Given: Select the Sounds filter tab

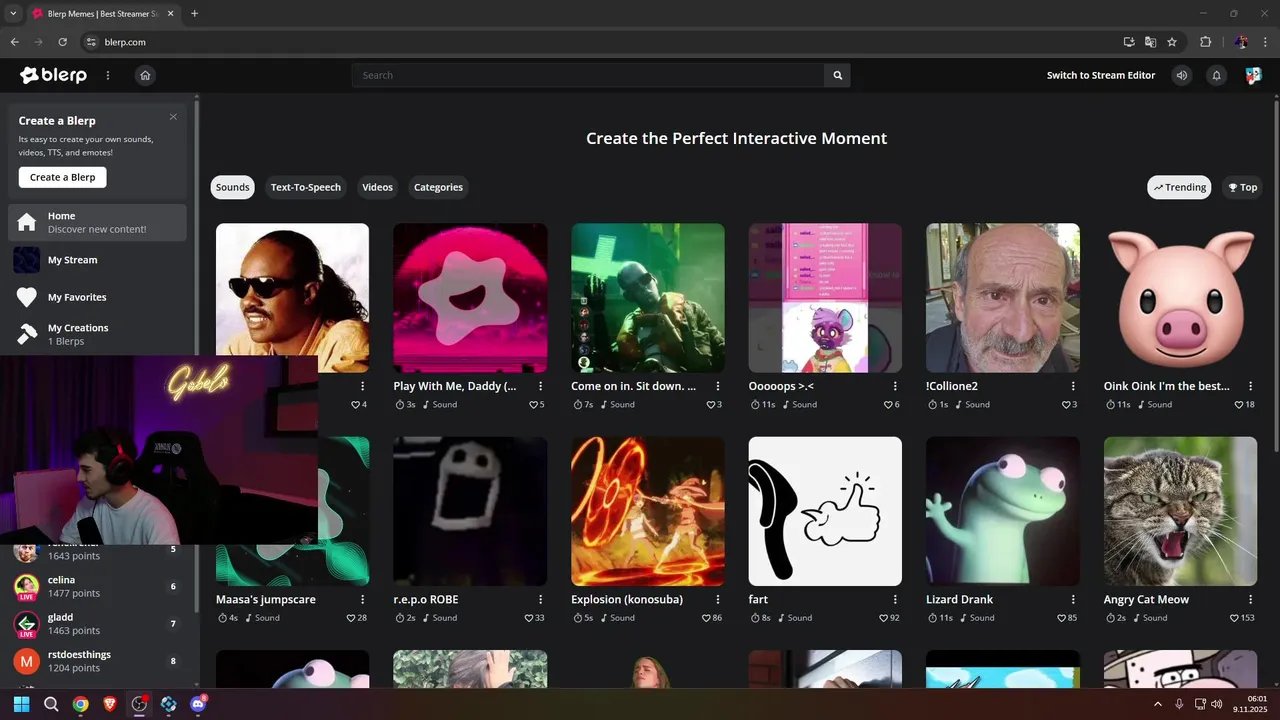Looking at the screenshot, I should tap(232, 187).
